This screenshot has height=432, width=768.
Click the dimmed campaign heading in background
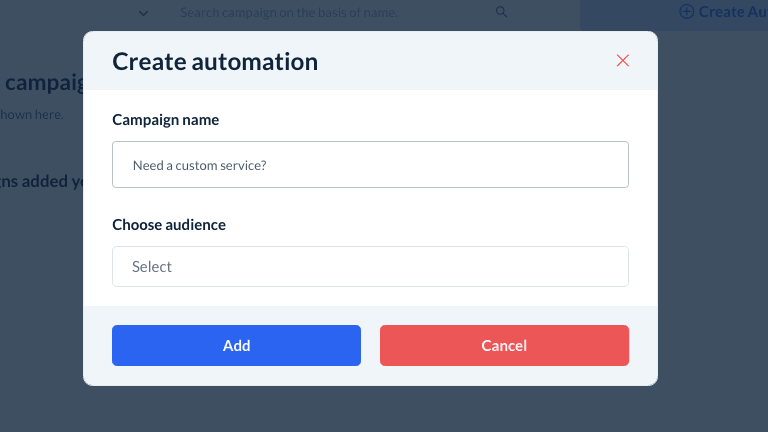click(42, 83)
